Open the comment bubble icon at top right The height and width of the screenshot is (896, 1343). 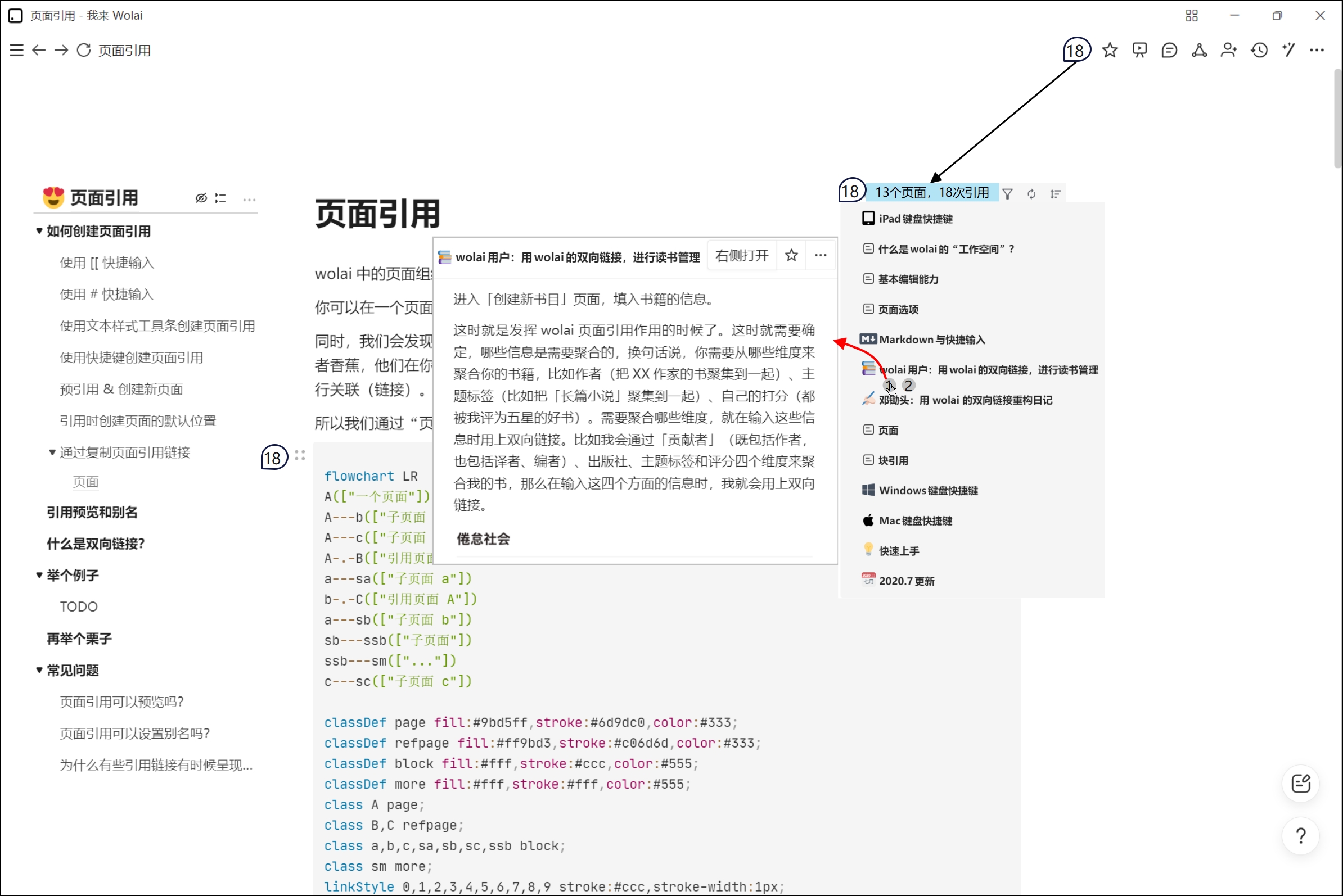click(x=1169, y=50)
